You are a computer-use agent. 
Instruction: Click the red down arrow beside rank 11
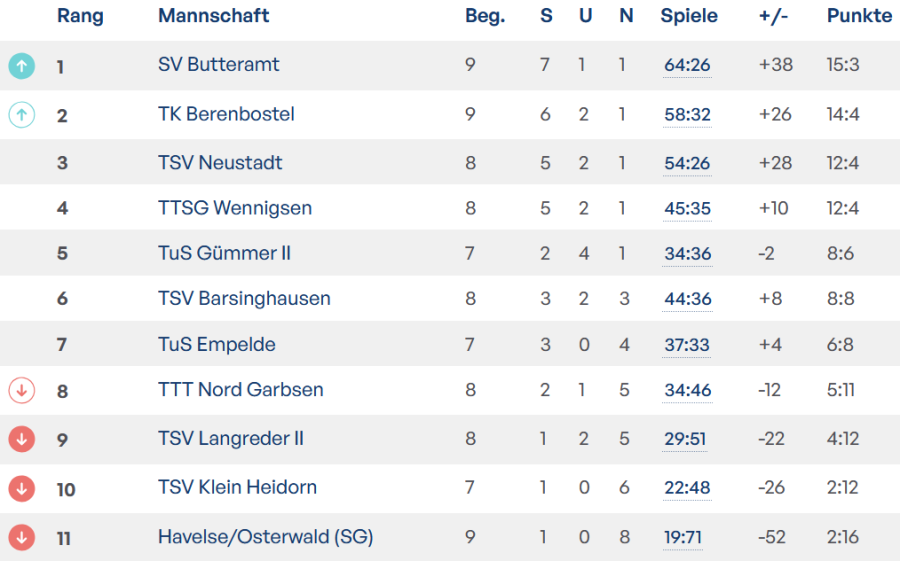tap(21, 537)
